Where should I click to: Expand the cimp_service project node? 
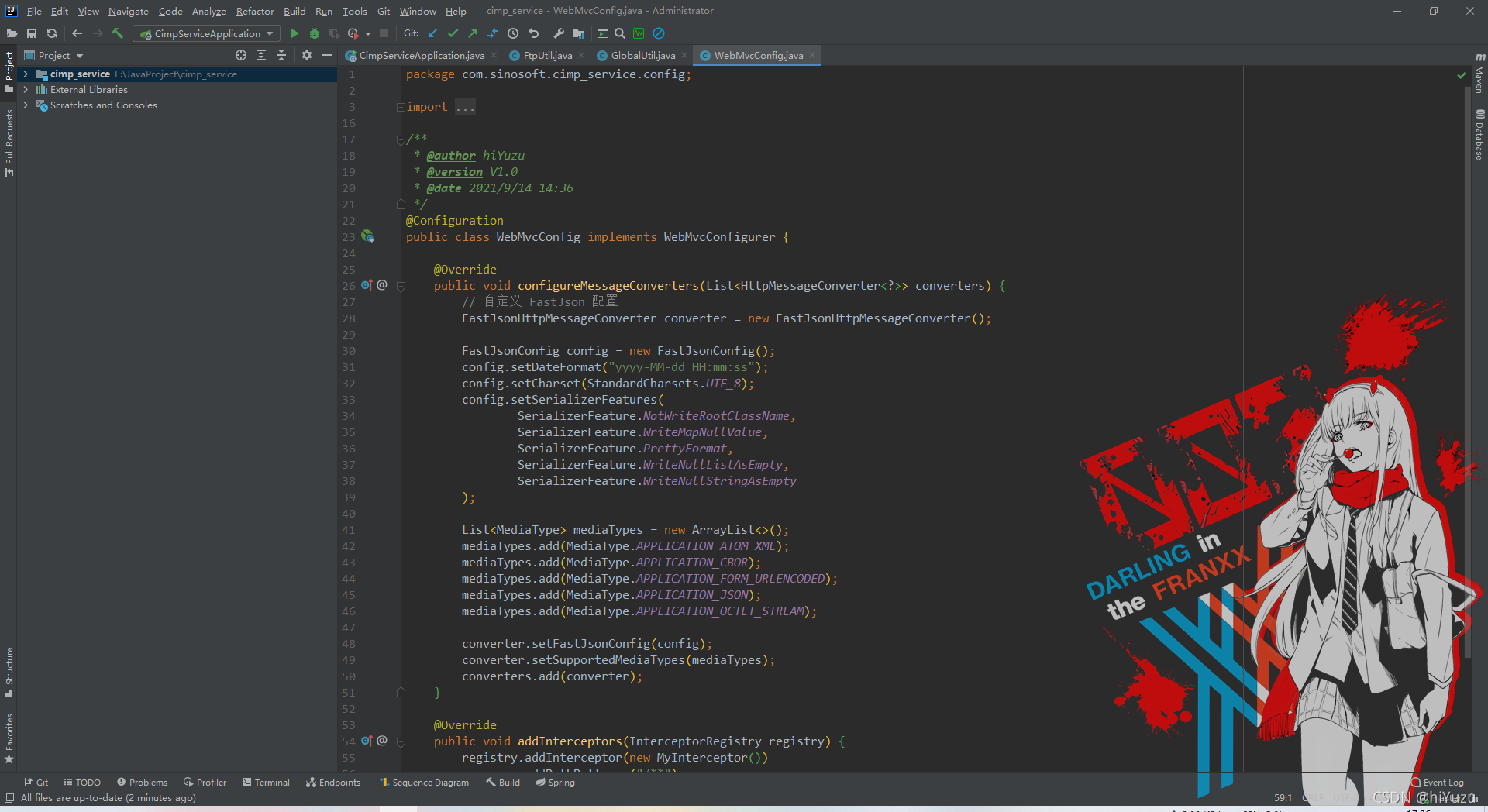[26, 74]
